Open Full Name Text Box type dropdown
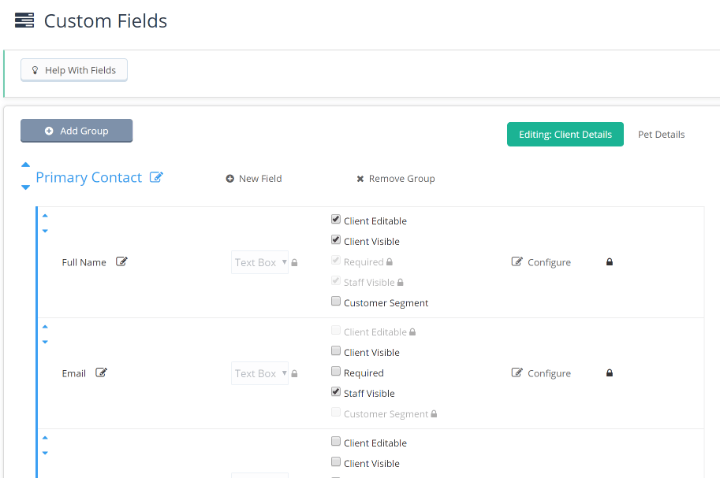Image resolution: width=720 pixels, height=478 pixels. click(x=260, y=262)
